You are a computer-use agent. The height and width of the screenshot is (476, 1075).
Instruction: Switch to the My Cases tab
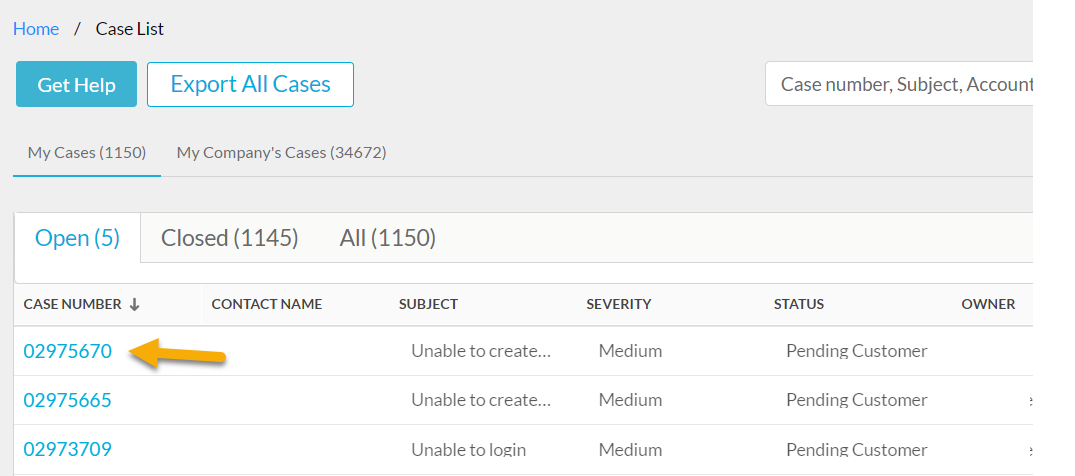(x=87, y=153)
